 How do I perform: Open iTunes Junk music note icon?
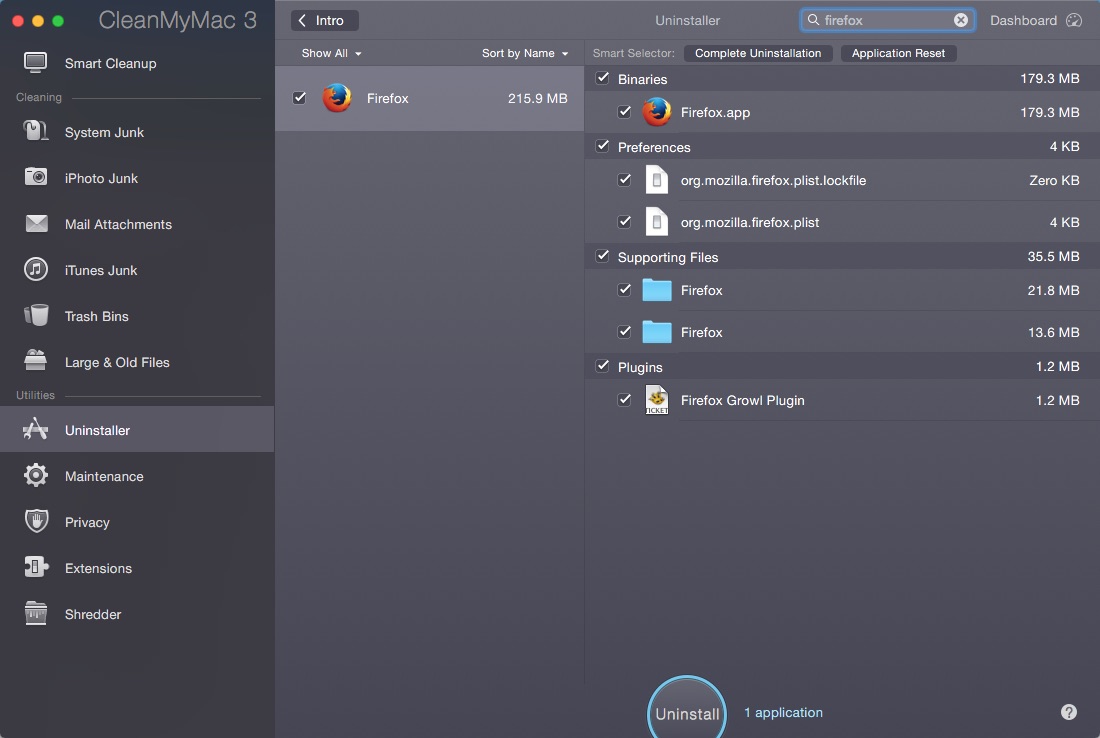point(36,270)
